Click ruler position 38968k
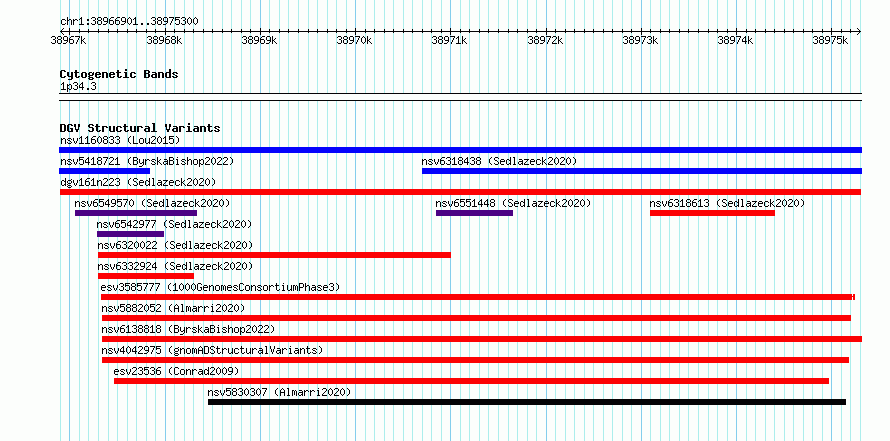The height and width of the screenshot is (441, 890). (x=165, y=40)
